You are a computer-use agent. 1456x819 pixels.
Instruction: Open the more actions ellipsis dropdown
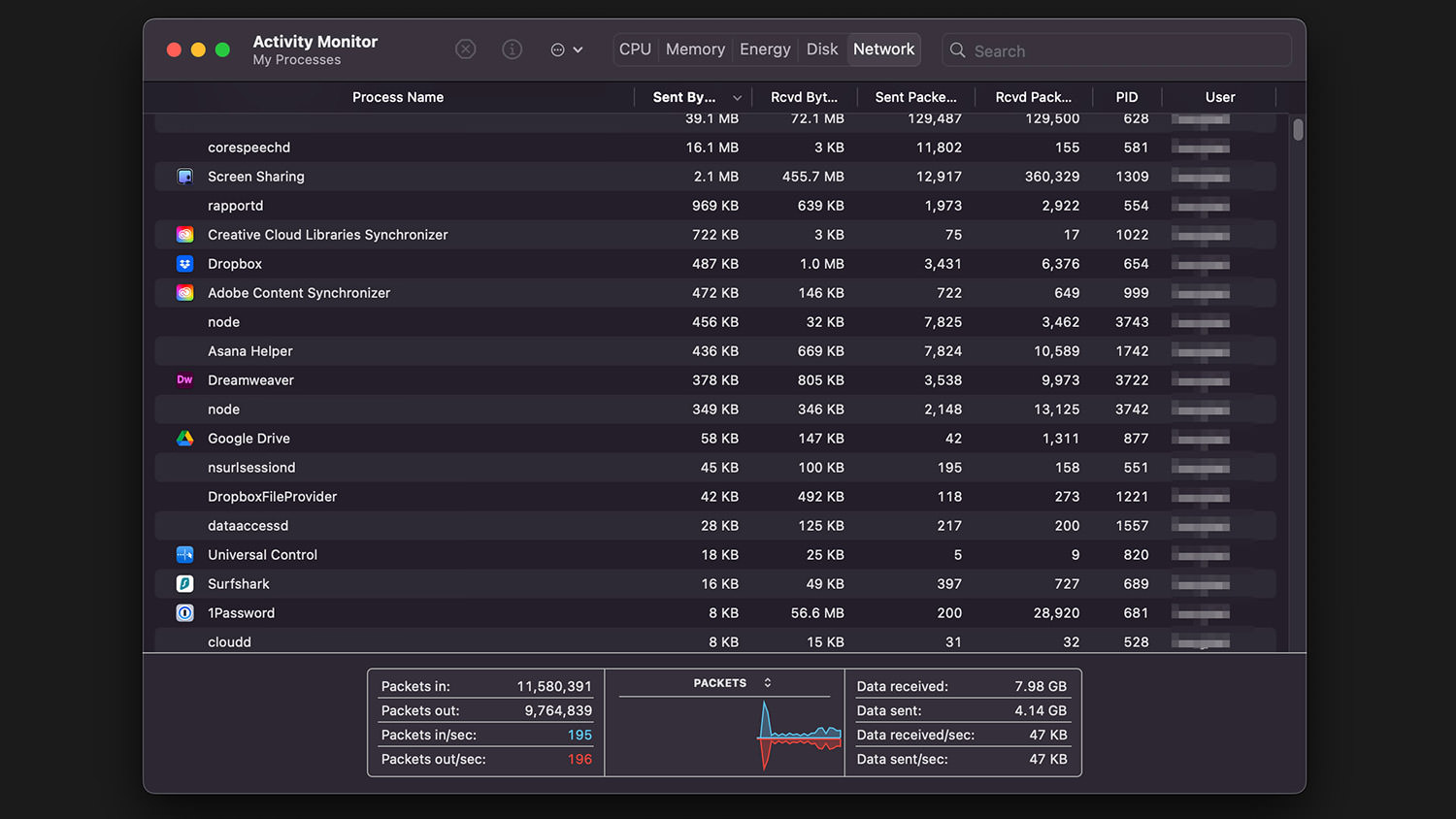(x=567, y=49)
